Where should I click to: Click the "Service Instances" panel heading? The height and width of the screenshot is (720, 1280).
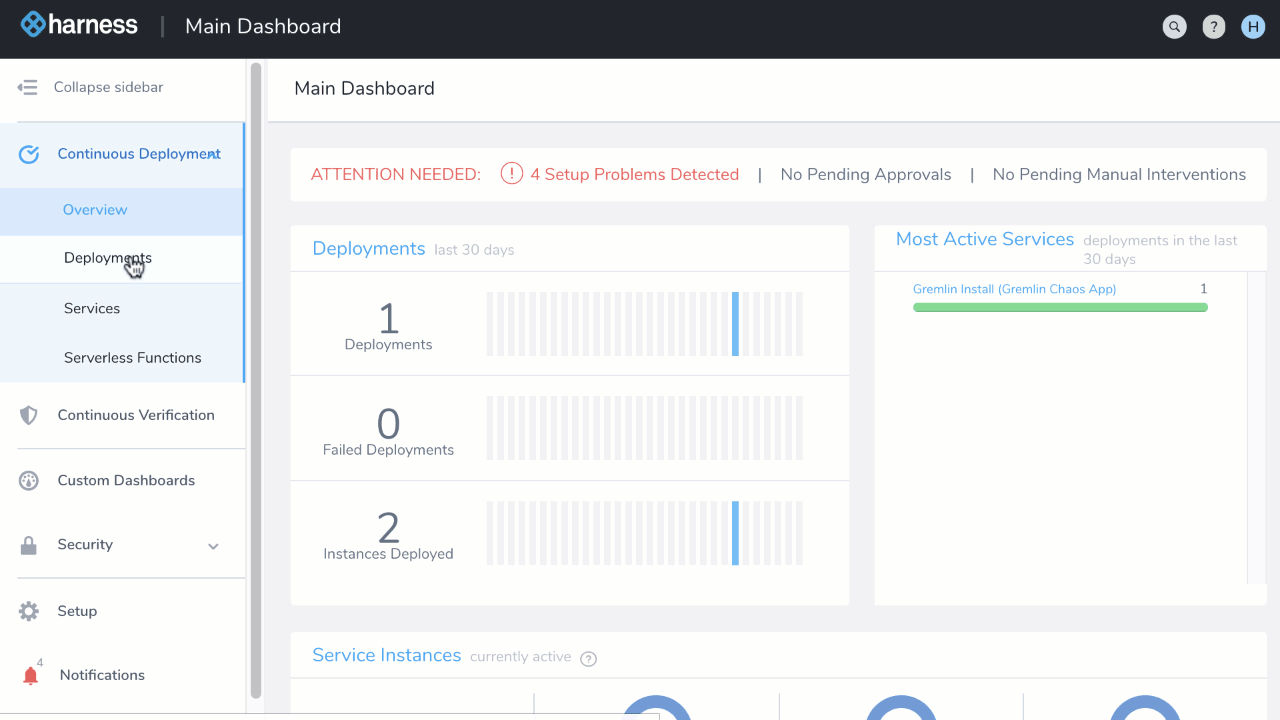click(x=387, y=655)
